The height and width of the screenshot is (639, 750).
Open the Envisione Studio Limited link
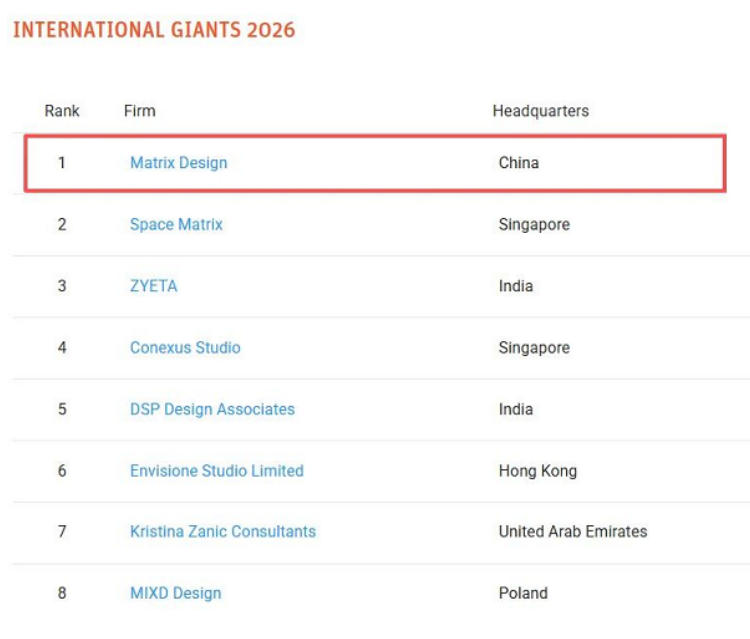pyautogui.click(x=217, y=471)
